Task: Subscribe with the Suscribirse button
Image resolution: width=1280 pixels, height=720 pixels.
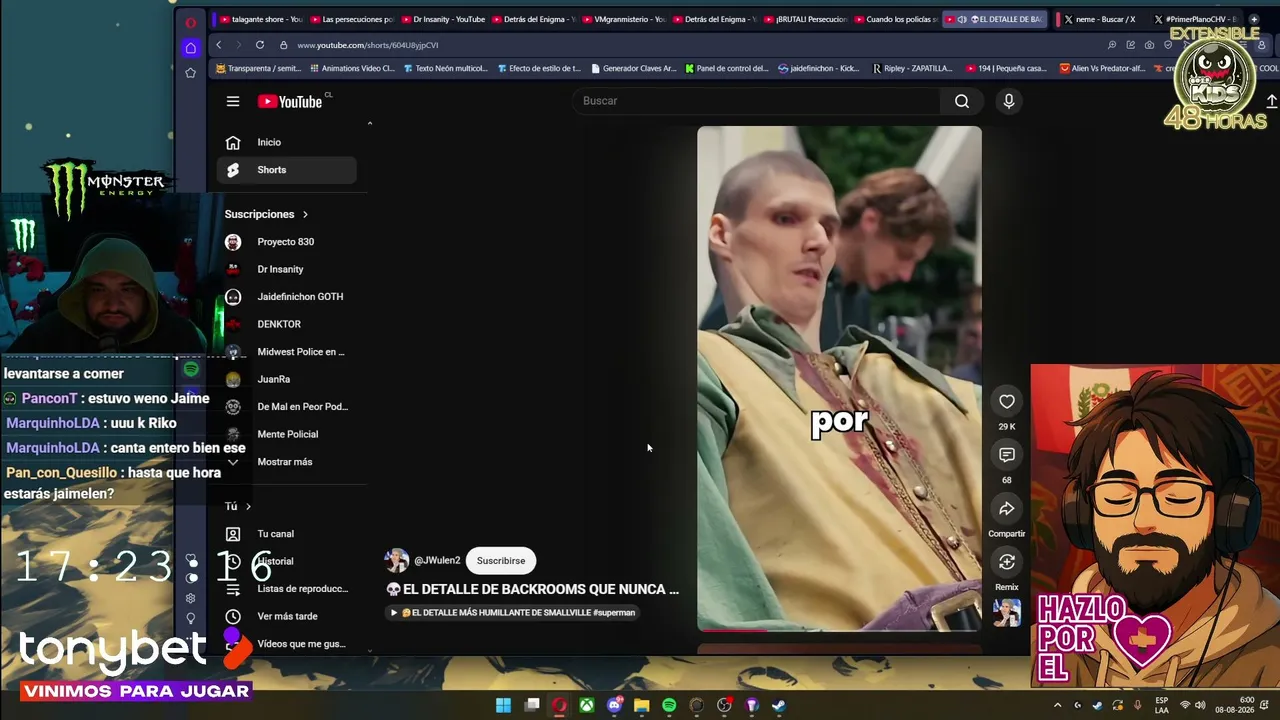Action: point(501,561)
